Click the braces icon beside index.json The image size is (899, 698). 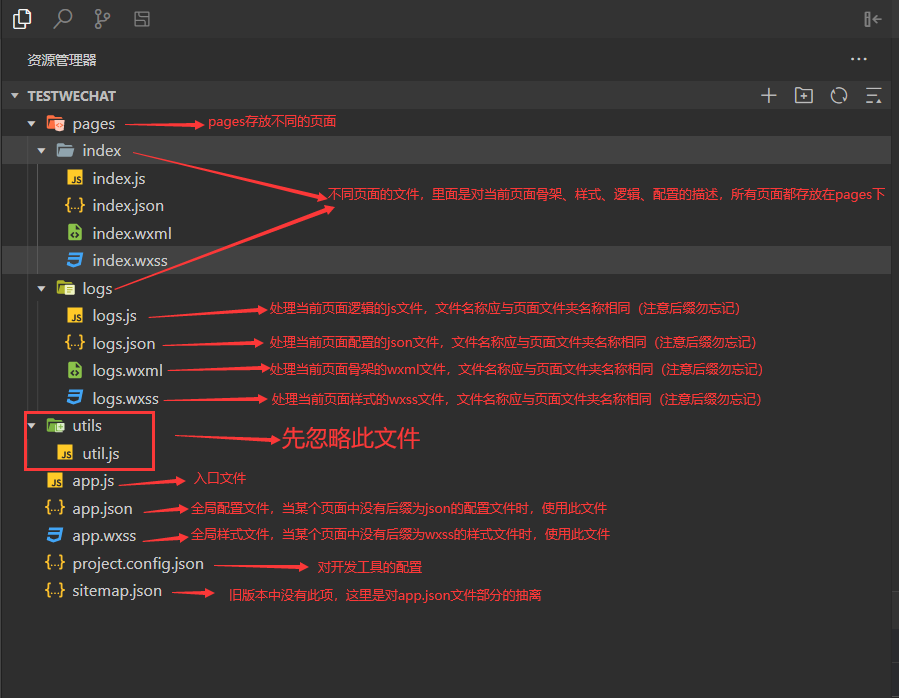click(75, 205)
